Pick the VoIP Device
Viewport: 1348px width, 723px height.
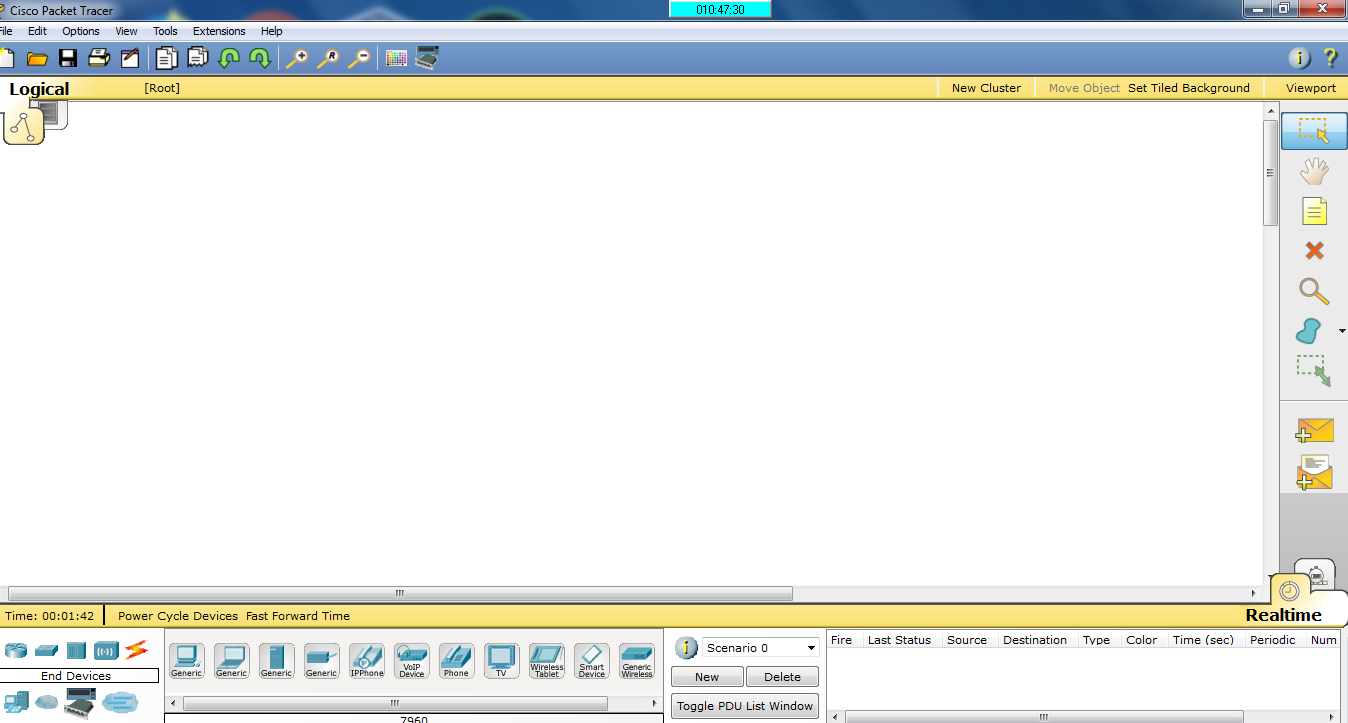(x=411, y=661)
